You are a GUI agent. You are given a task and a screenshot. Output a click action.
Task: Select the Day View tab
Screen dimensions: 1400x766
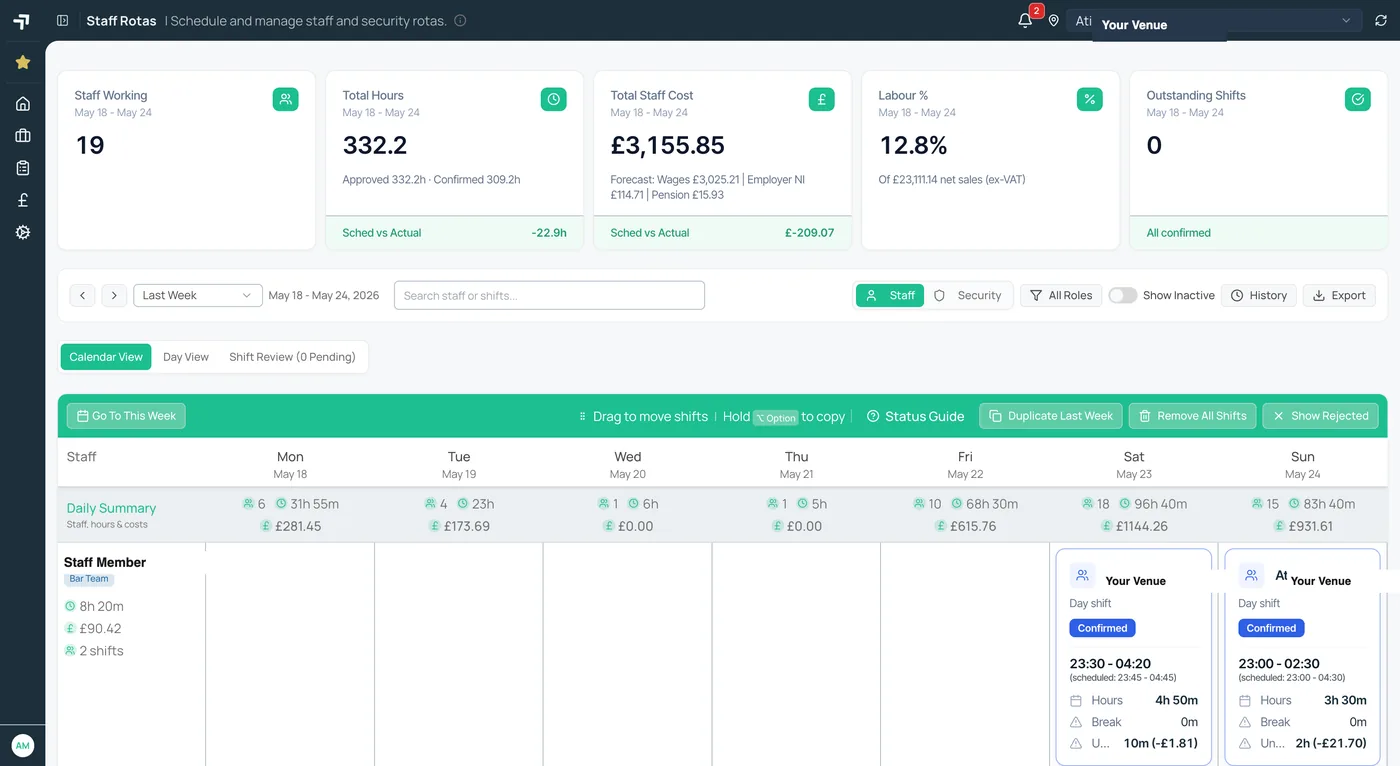(x=186, y=357)
